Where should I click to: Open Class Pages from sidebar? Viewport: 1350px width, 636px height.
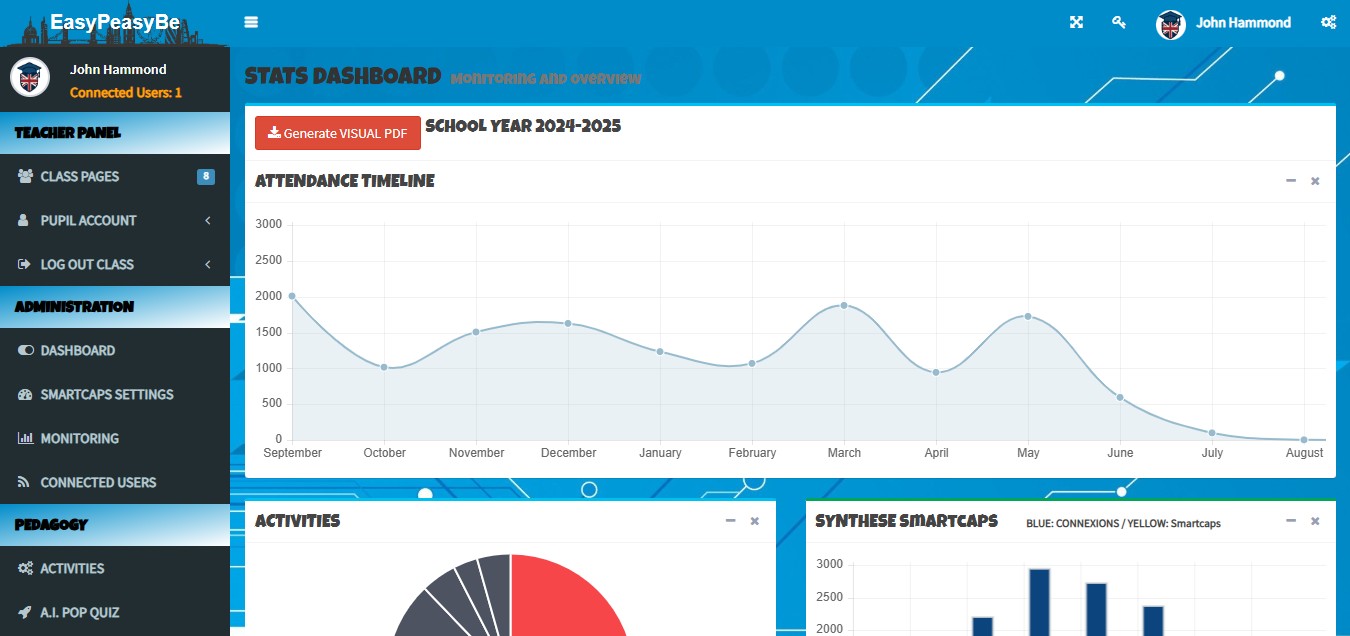click(80, 176)
